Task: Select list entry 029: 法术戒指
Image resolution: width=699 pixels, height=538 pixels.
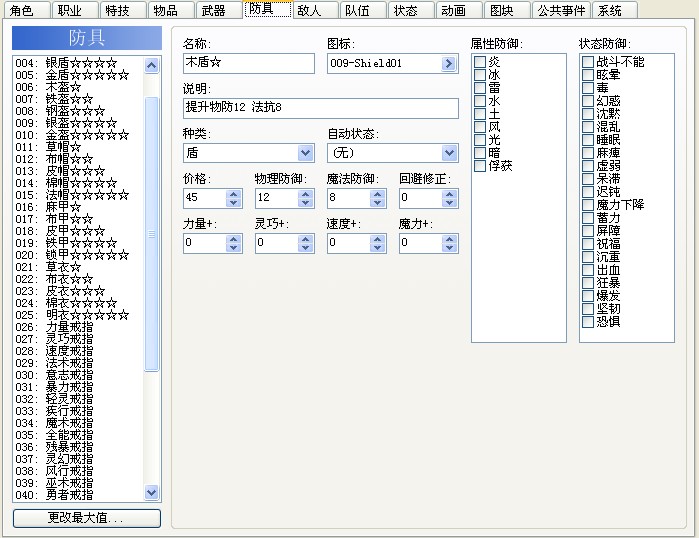Action: pyautogui.click(x=78, y=363)
